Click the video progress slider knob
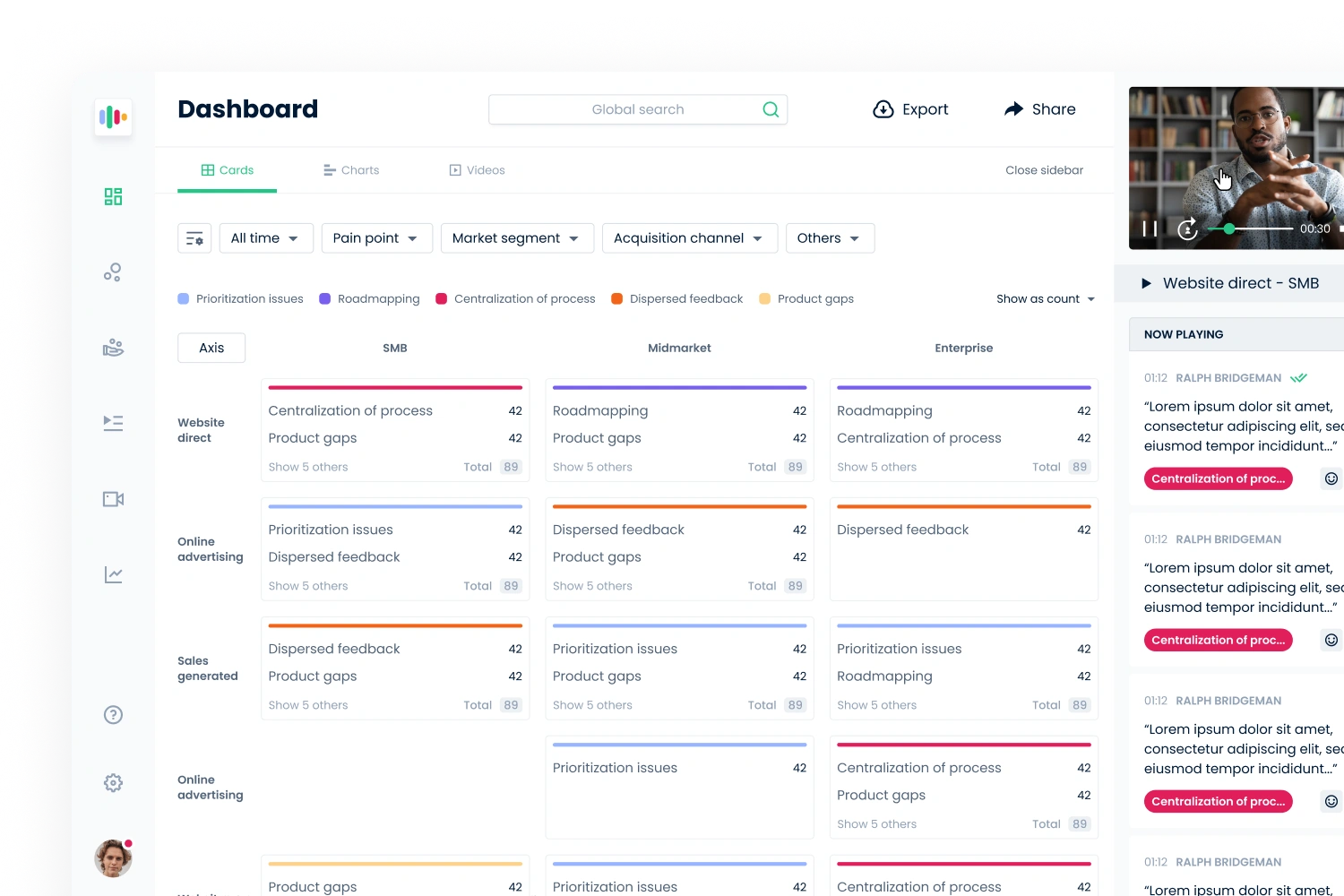1344x896 pixels. pyautogui.click(x=1229, y=229)
